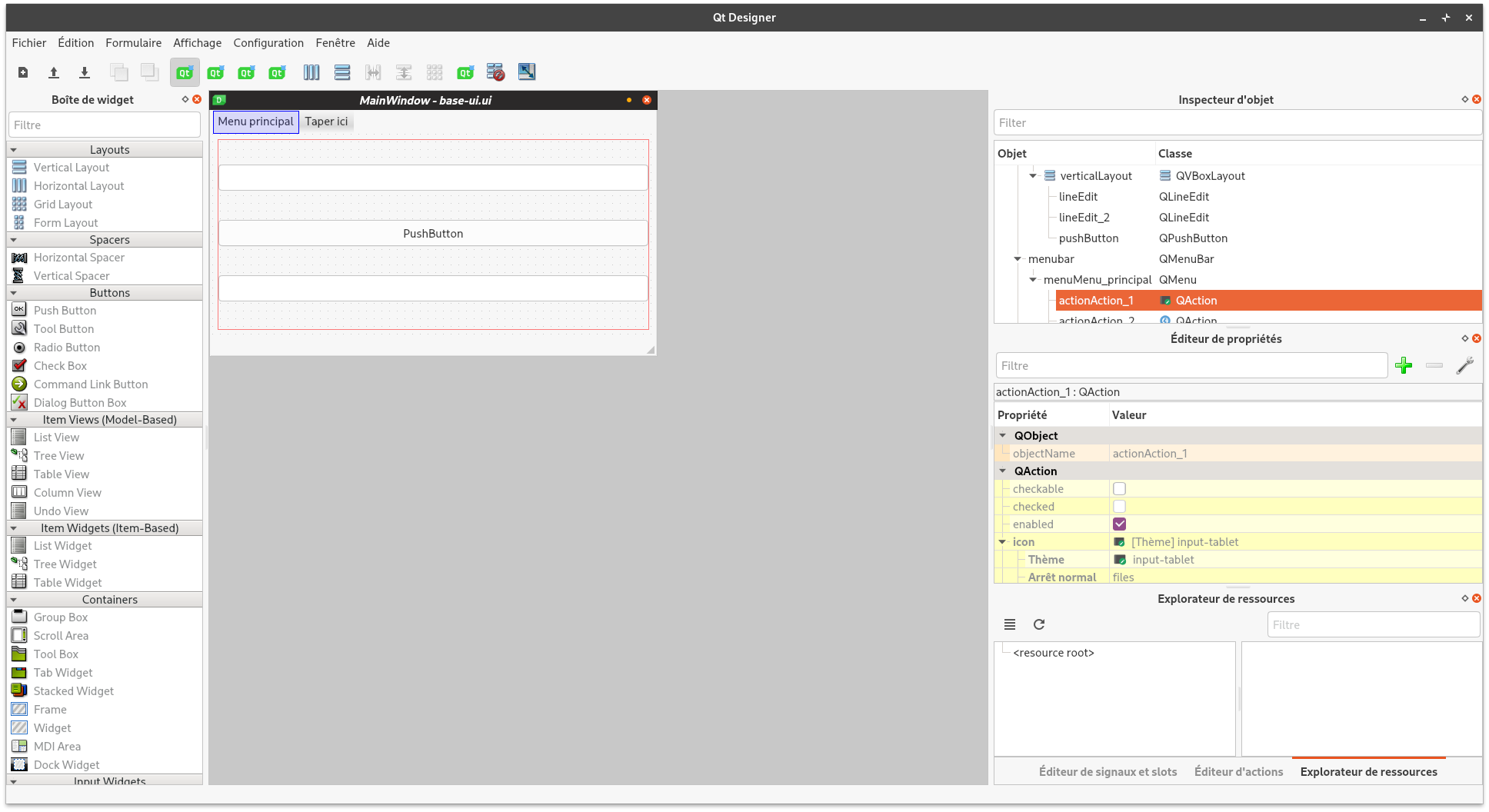Collapse the QAction property group
The width and height of the screenshot is (1489, 812).
point(1003,471)
